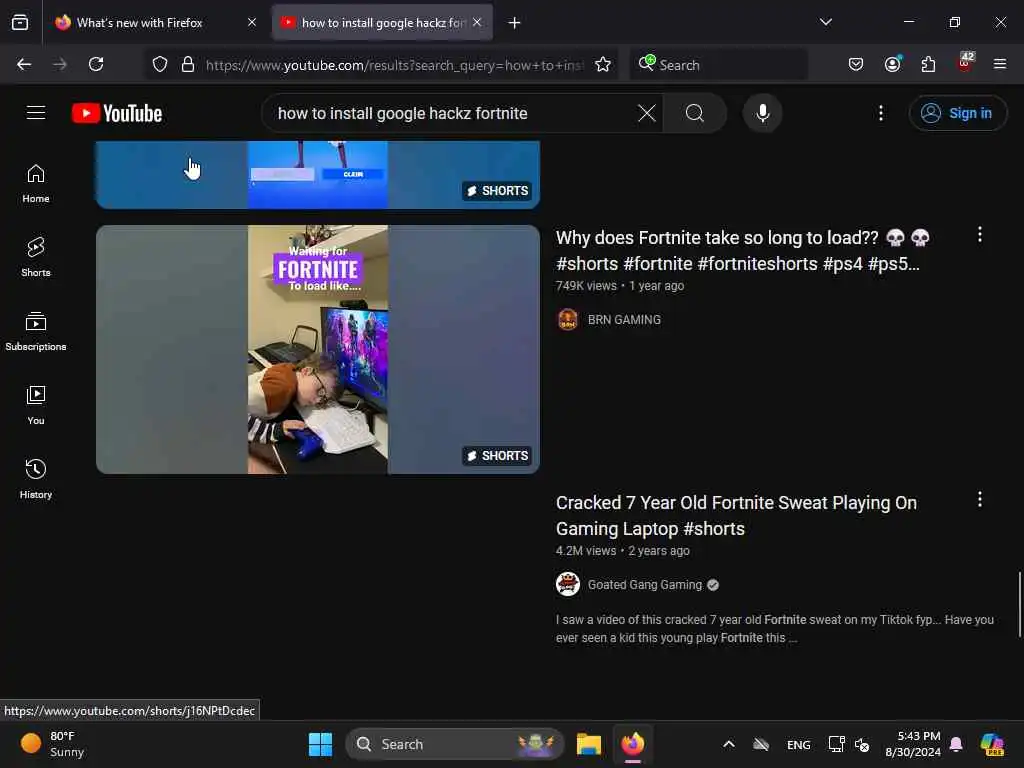The width and height of the screenshot is (1024, 768).
Task: Clear the YouTube search query
Action: [647, 113]
